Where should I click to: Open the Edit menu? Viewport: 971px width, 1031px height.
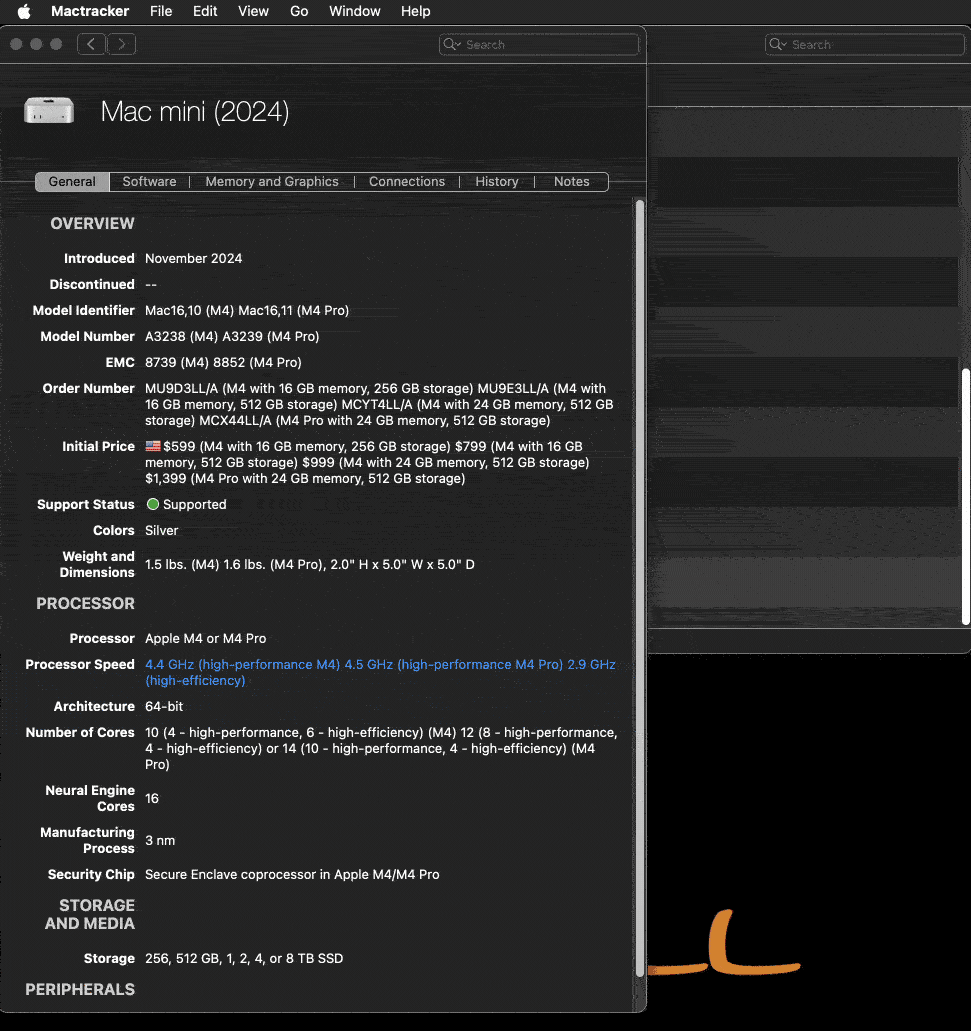(205, 11)
